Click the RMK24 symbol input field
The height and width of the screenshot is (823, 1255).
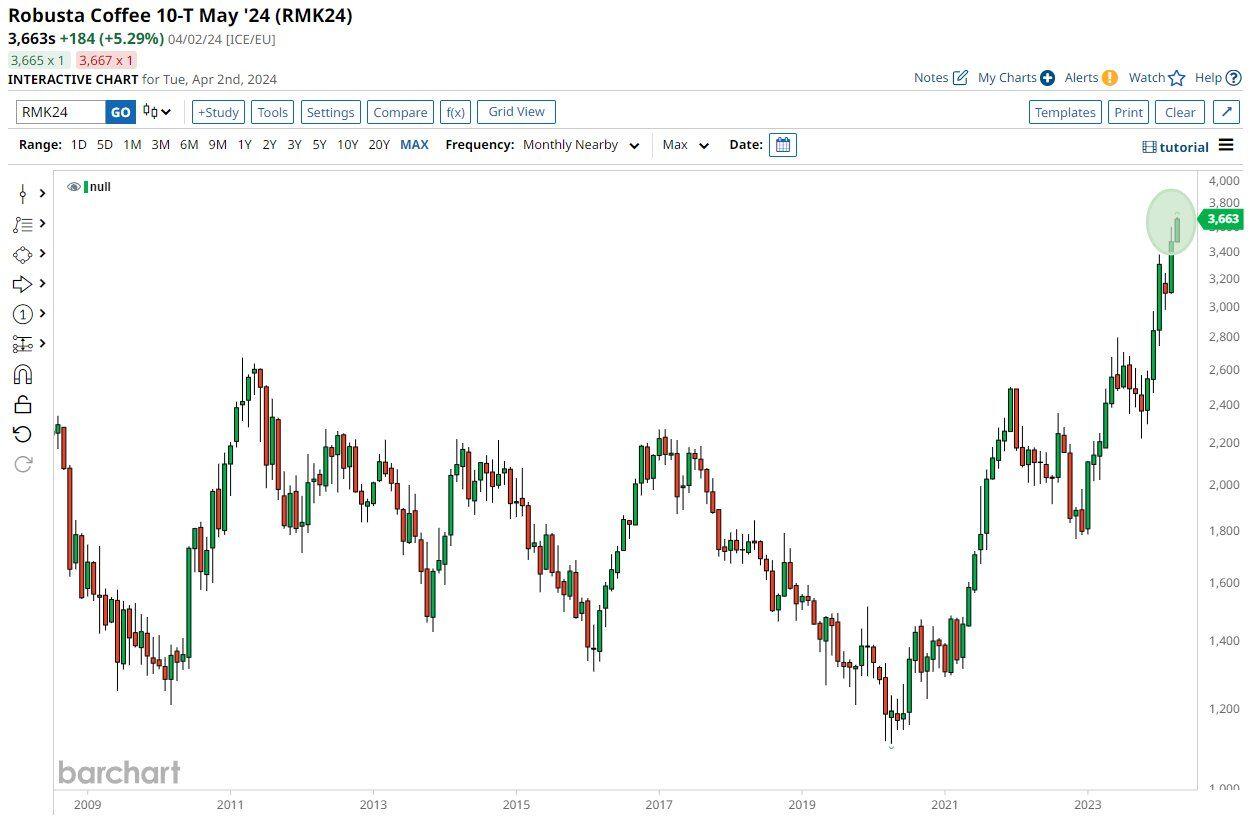61,112
